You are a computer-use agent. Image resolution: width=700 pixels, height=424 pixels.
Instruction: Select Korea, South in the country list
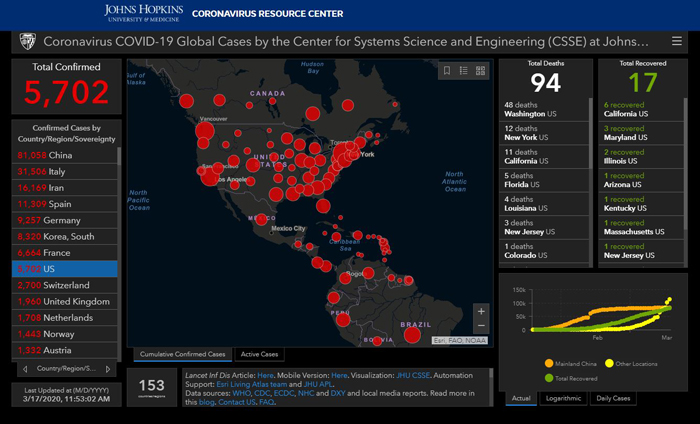[65, 237]
